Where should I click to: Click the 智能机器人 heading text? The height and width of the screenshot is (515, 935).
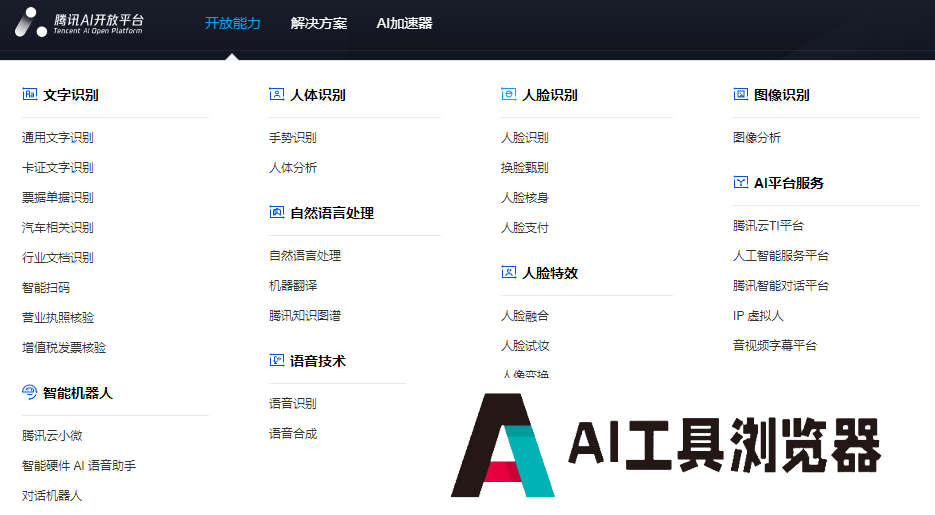point(78,393)
